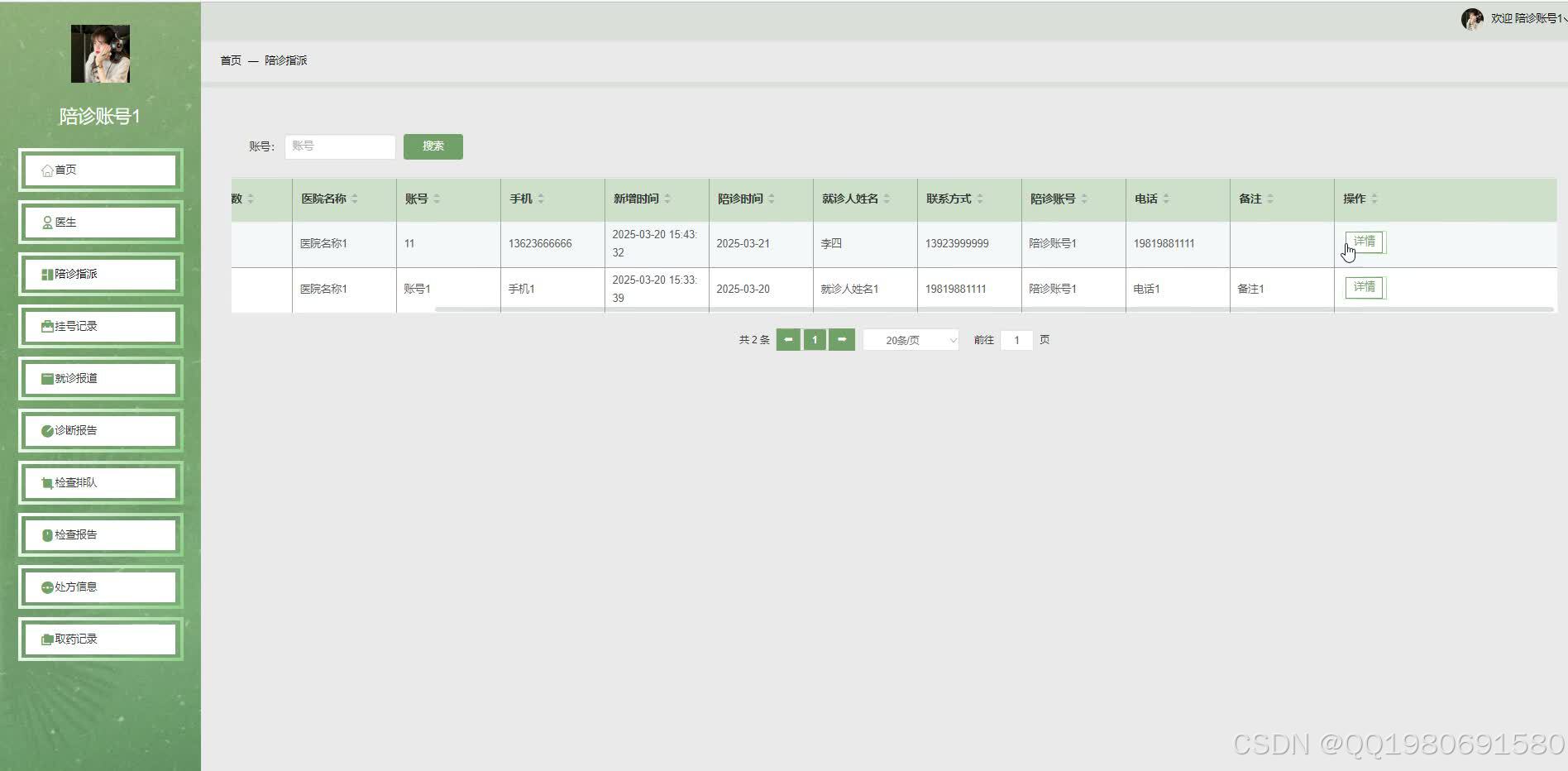1568x771 pixels.
Task: Sort by 医院名称 column arrows
Action: click(355, 199)
